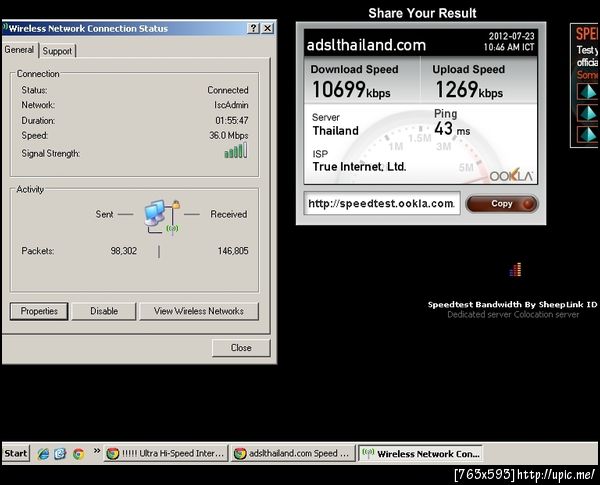Click the Dedicated server Colocation server text
Image resolution: width=600 pixels, height=485 pixels.
[513, 315]
